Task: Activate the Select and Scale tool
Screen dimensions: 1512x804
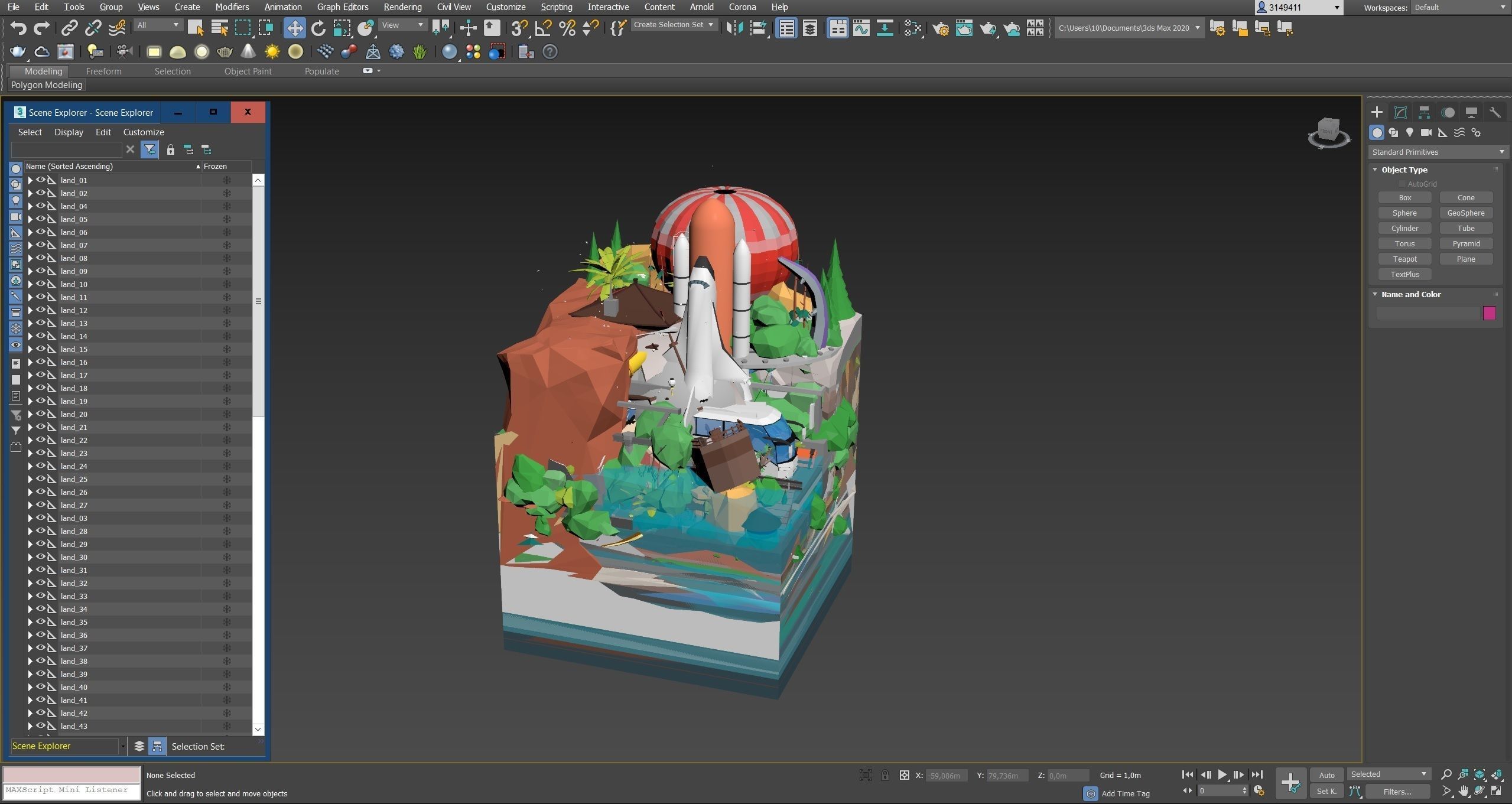Action: tap(342, 28)
